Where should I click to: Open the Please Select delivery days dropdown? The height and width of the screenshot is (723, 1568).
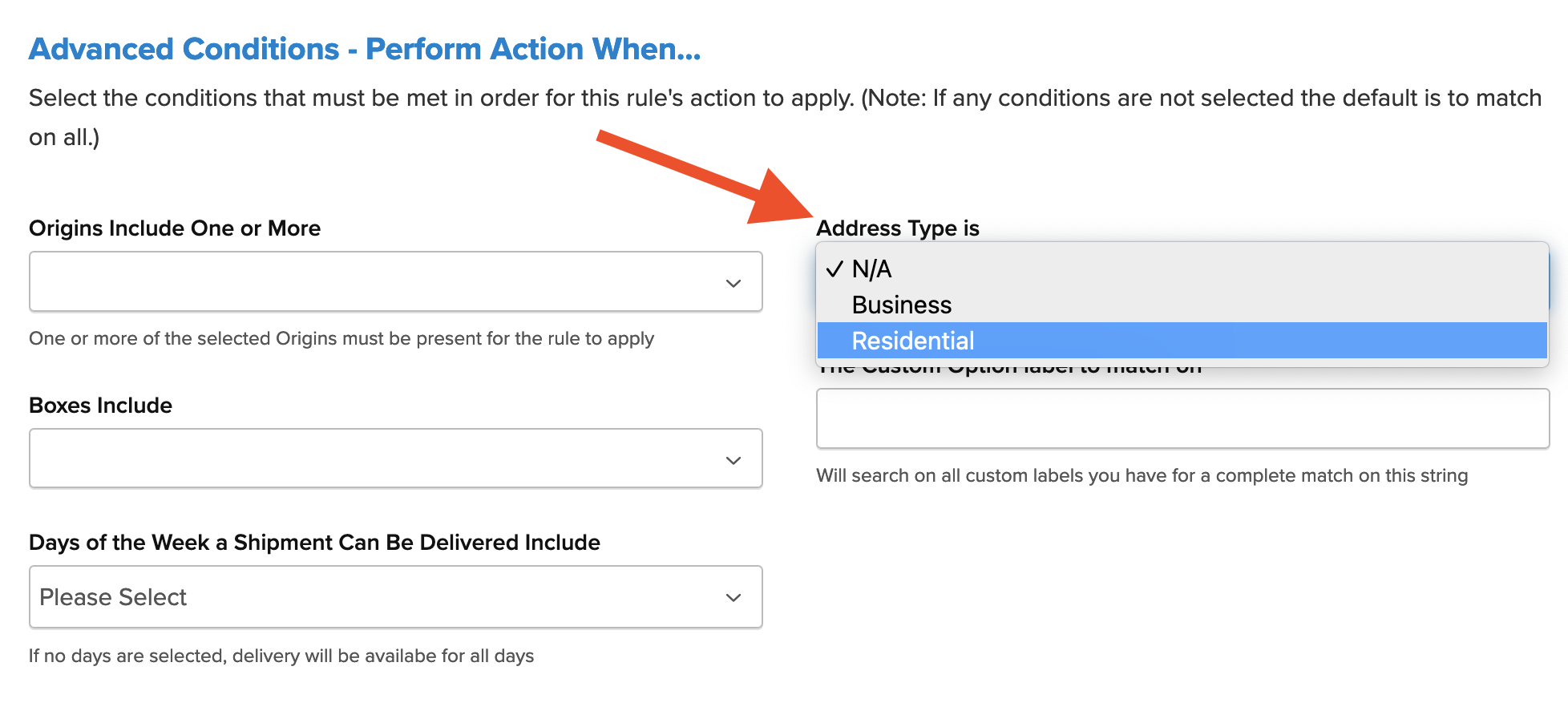click(394, 598)
